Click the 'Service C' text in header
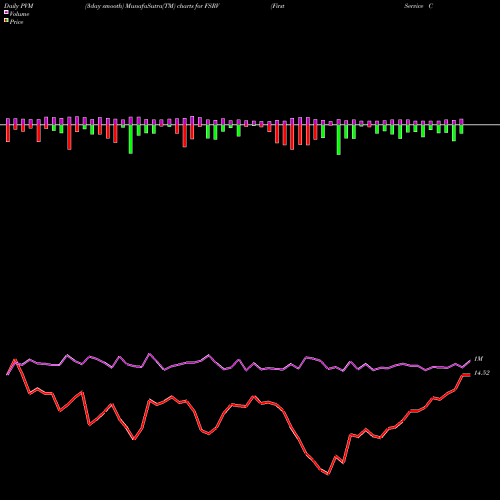The image size is (500, 500). pos(419,6)
